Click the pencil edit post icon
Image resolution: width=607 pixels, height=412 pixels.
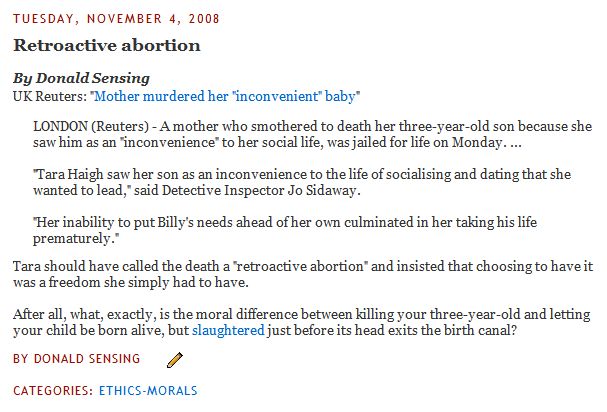click(x=175, y=360)
